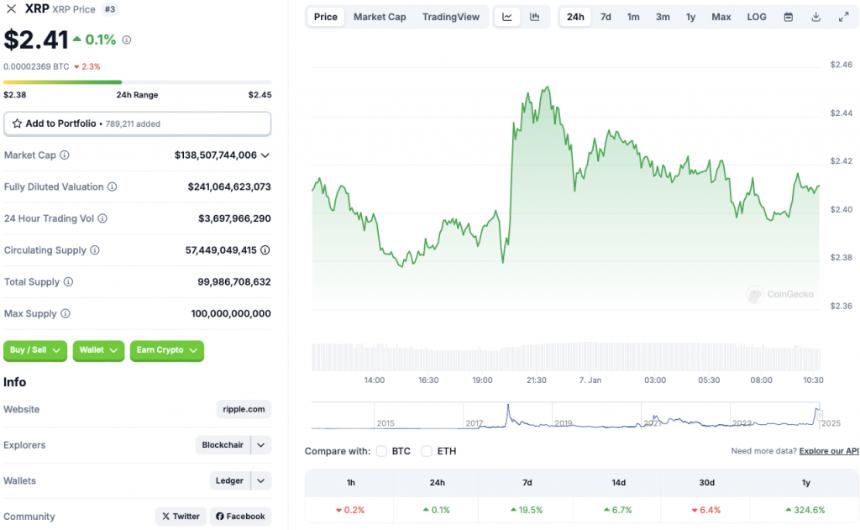The image size is (860, 530).
Task: Expand Market Cap chevron dropdown
Action: 265,155
